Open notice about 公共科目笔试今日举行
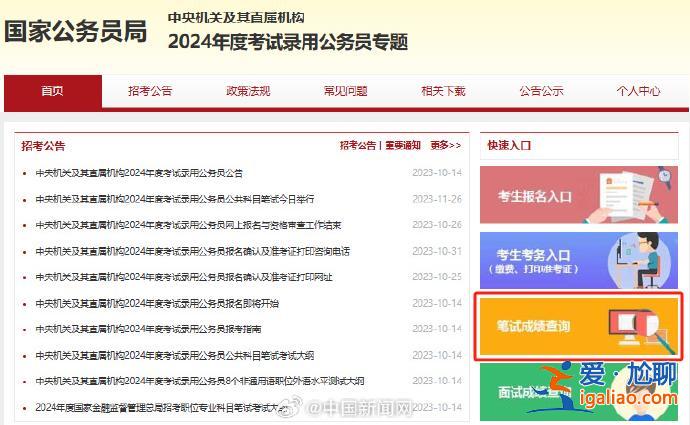This screenshot has width=690, height=425. point(175,199)
